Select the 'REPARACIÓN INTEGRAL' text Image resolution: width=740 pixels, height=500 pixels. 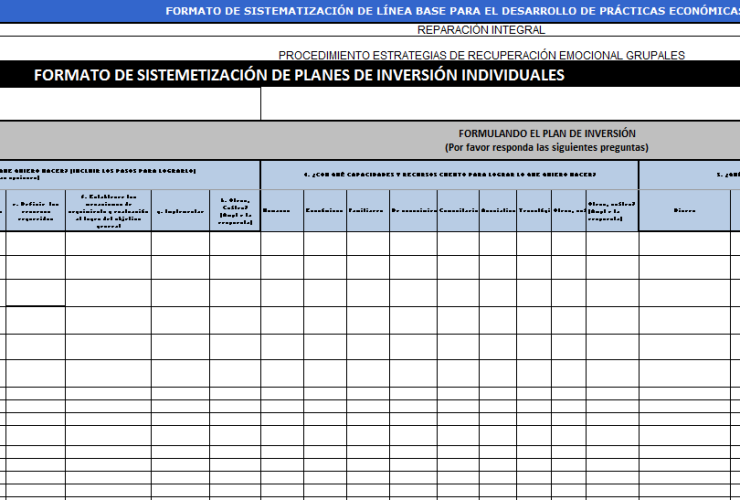(481, 30)
